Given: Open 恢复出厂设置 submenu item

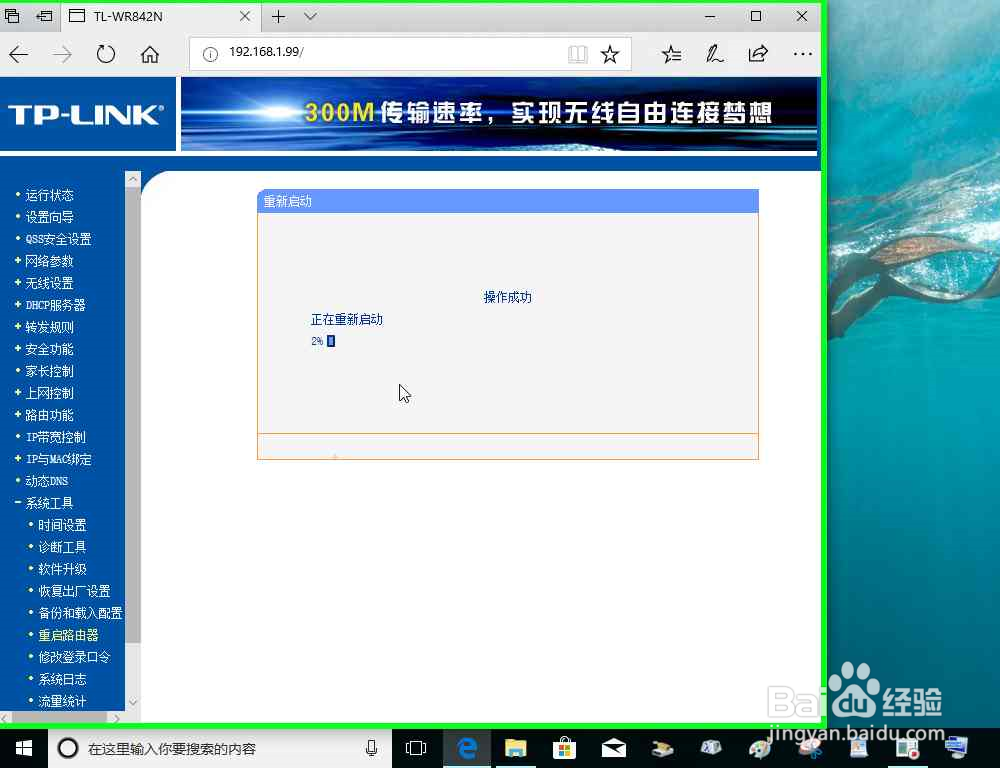Looking at the screenshot, I should [74, 591].
